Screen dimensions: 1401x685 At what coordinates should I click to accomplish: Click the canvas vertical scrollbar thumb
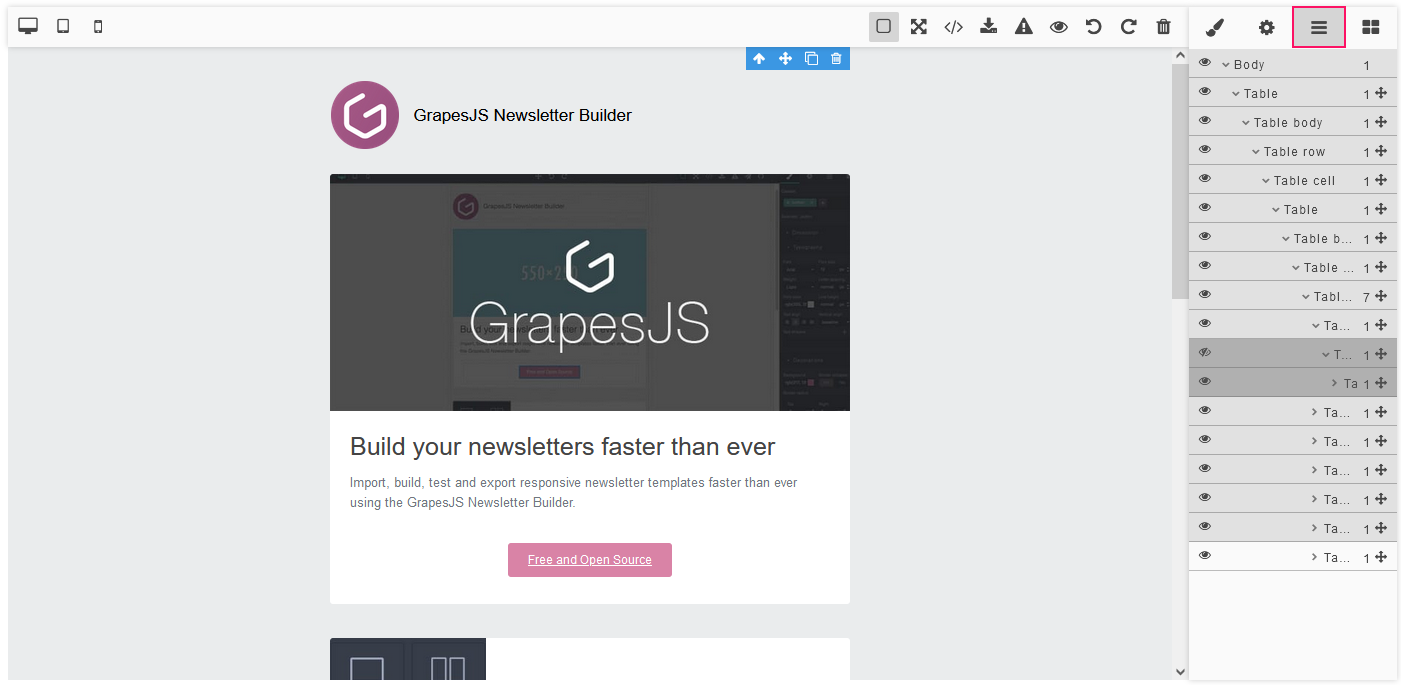[x=1180, y=181]
